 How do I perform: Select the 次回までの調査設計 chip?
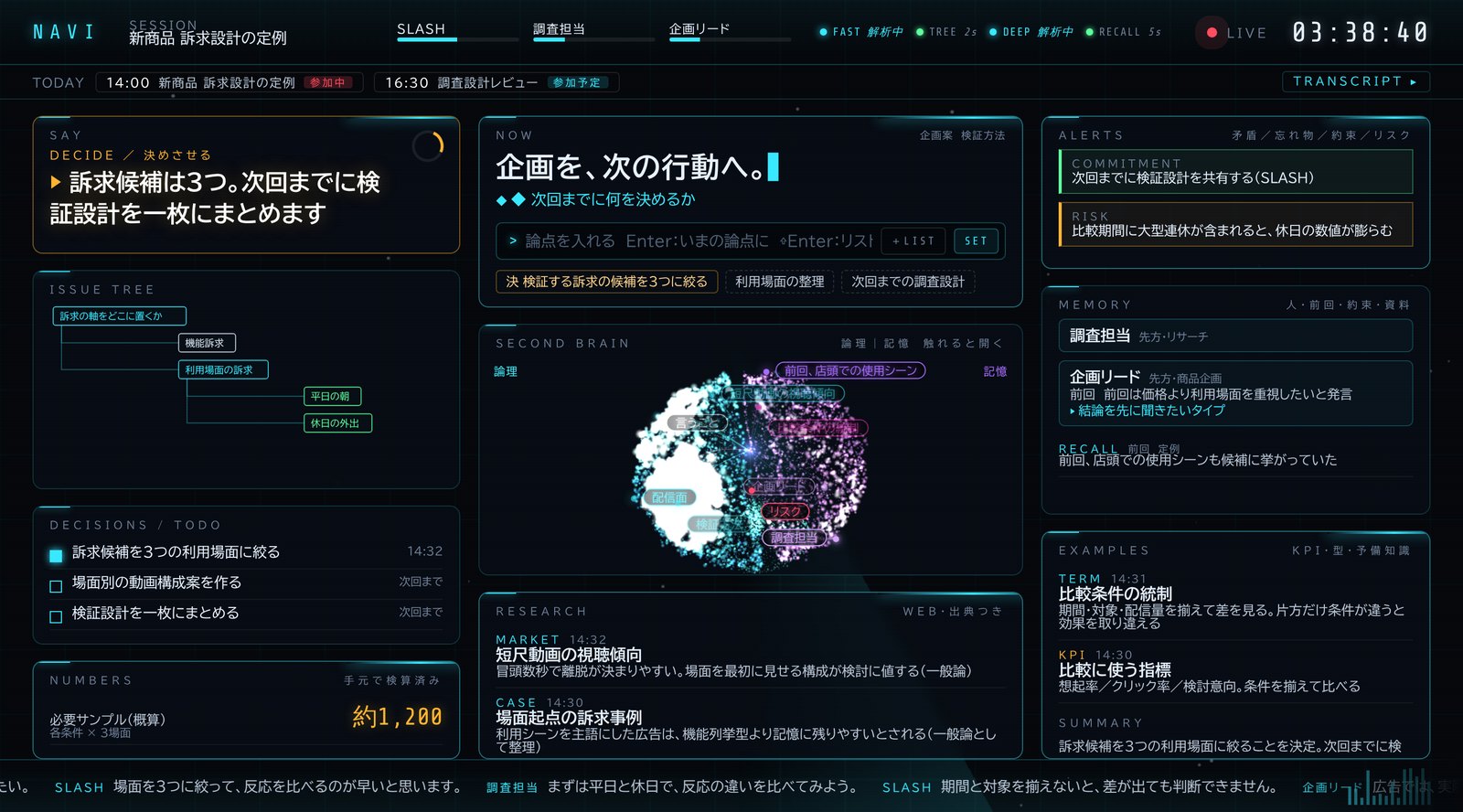[908, 282]
